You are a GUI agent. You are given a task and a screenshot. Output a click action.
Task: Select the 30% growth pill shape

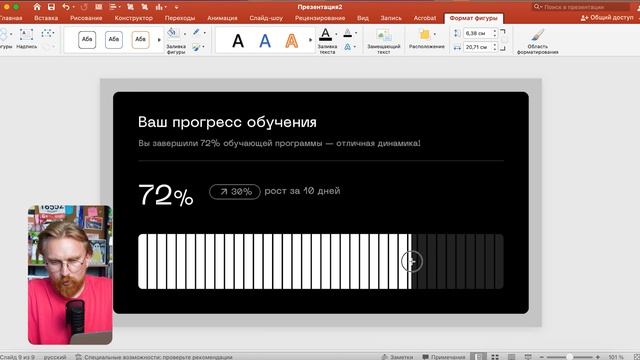pyautogui.click(x=235, y=191)
